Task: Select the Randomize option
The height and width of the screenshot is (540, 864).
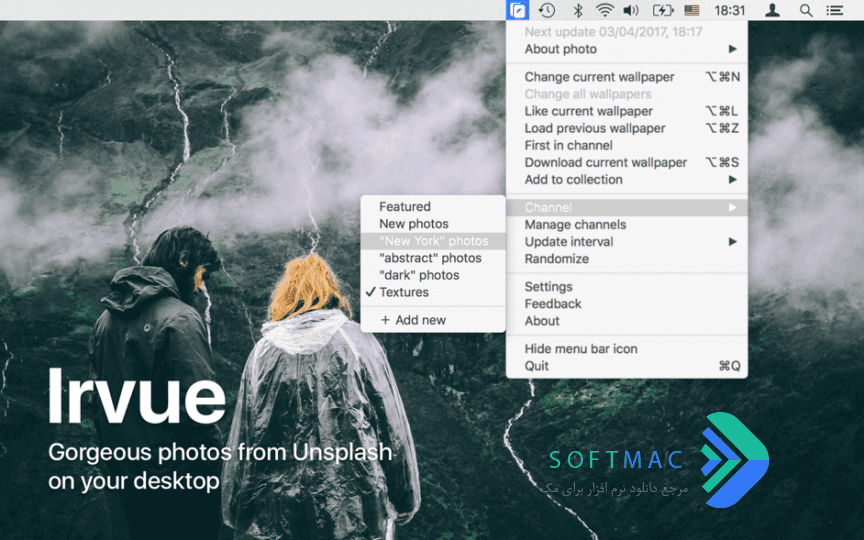Action: click(627, 258)
